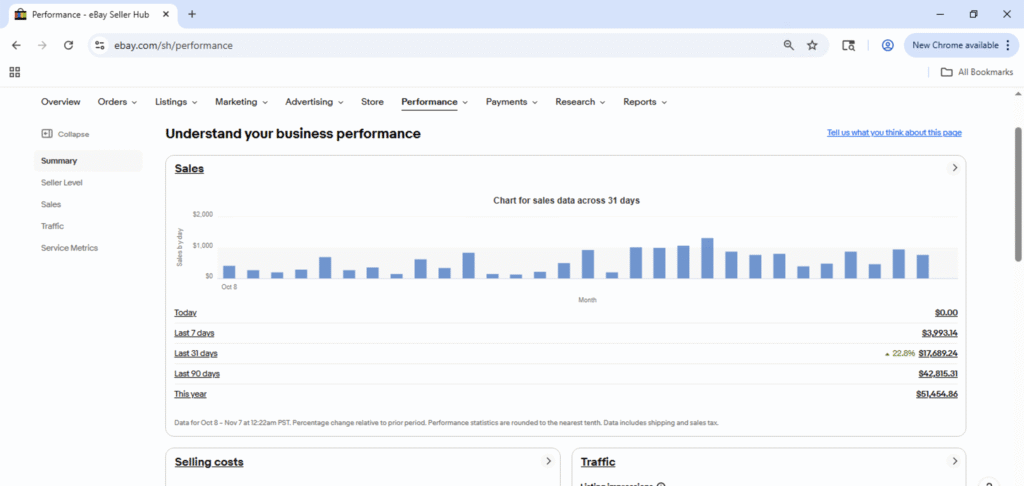Open the Marketing dropdown menu
This screenshot has width=1024, height=486.
pos(241,102)
